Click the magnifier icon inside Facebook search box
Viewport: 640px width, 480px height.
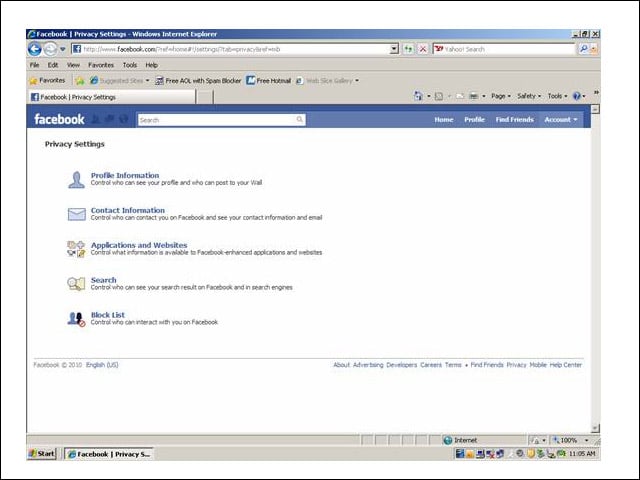pos(300,119)
